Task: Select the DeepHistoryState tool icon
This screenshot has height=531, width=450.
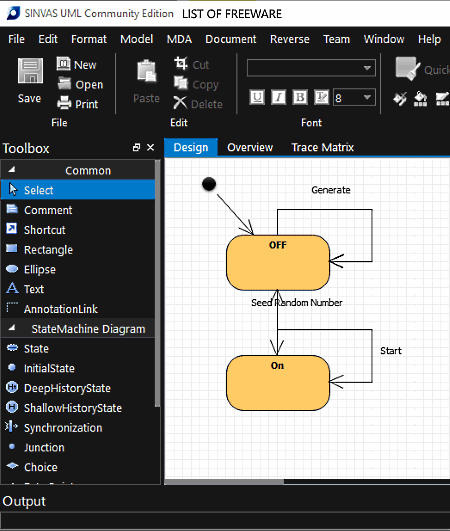Action: pyautogui.click(x=12, y=387)
